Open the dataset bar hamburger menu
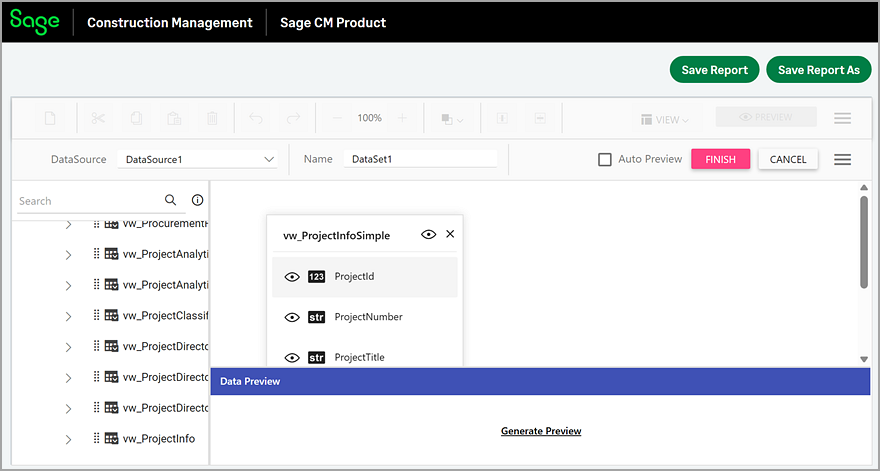 842,159
